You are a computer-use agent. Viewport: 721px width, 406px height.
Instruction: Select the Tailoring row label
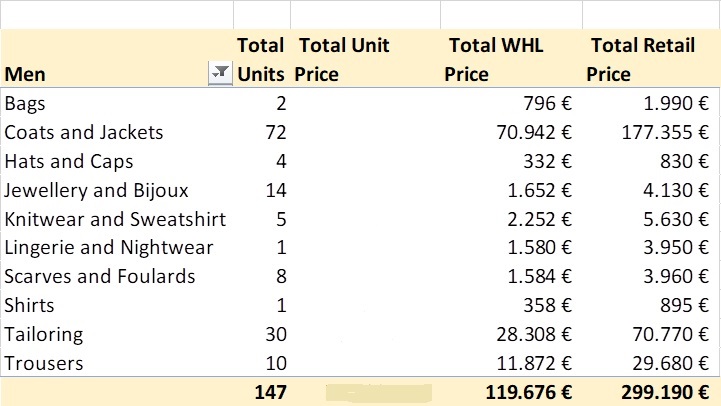[44, 335]
